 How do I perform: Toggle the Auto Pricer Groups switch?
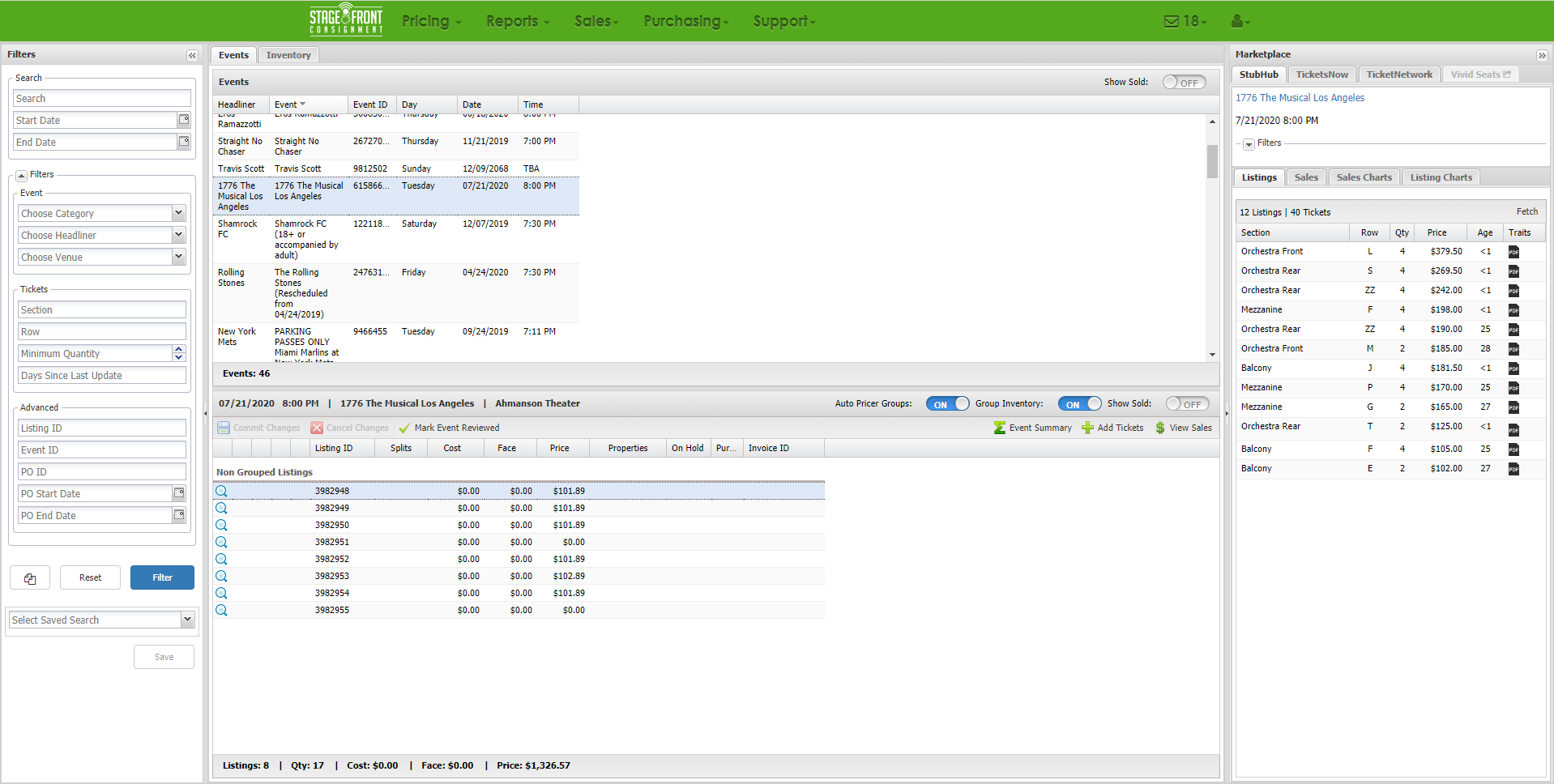click(947, 404)
